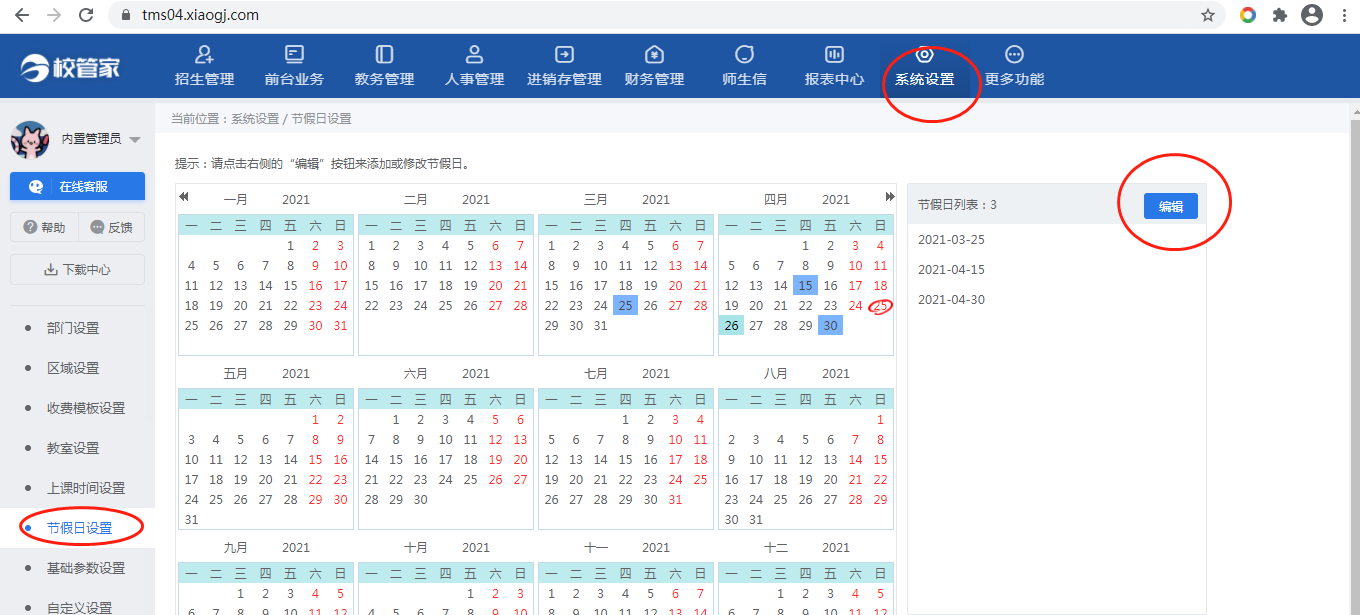The width and height of the screenshot is (1360, 615).
Task: Open the 招生管理 module
Action: [204, 66]
